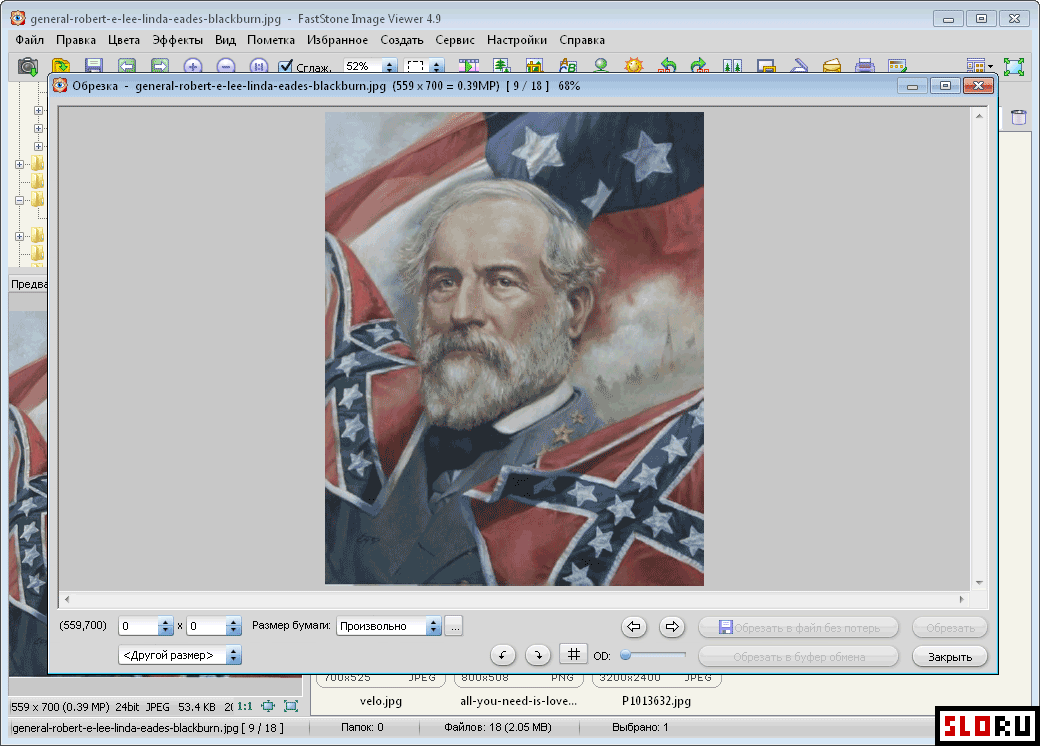The image size is (1040, 746).
Task: Click the previous image green arrow icon
Action: point(127,66)
